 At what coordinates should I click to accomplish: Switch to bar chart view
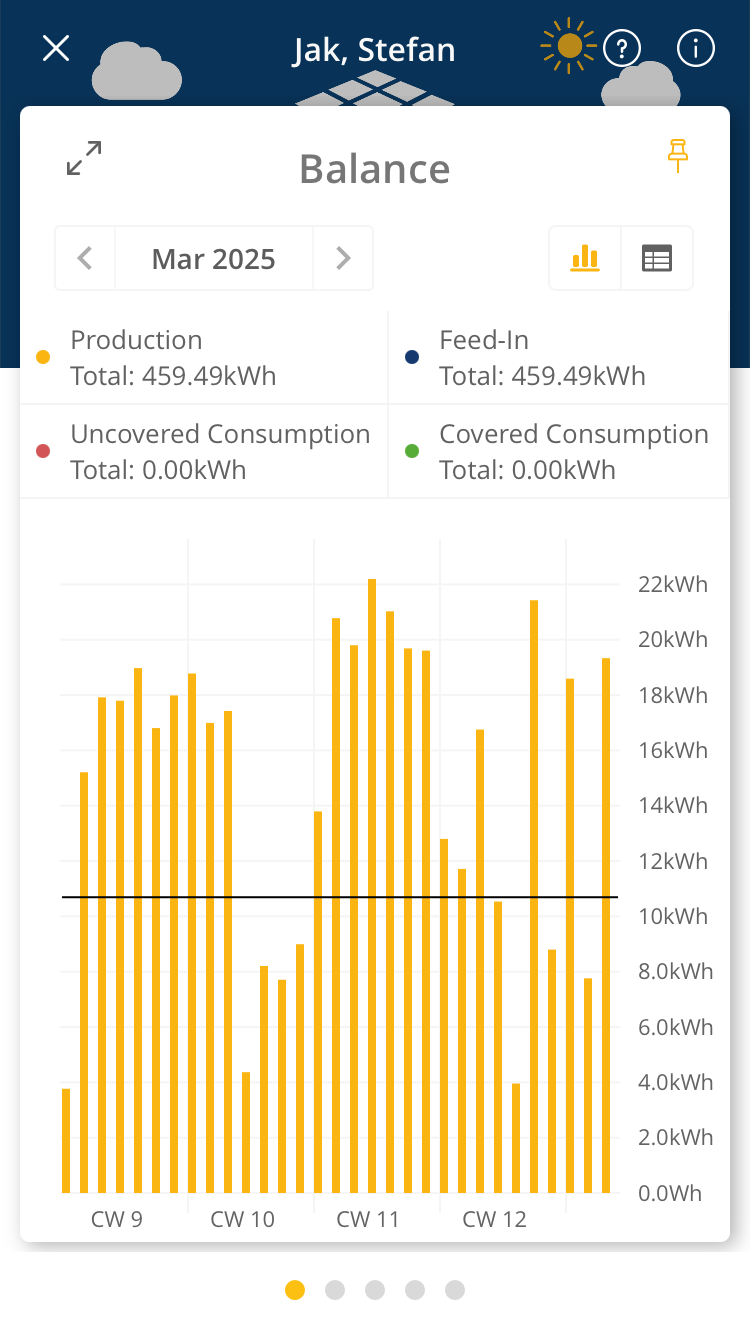tap(585, 258)
